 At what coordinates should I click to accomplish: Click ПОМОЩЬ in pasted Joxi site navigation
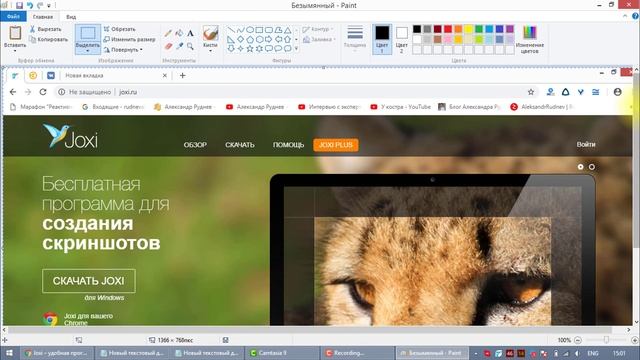(288, 145)
